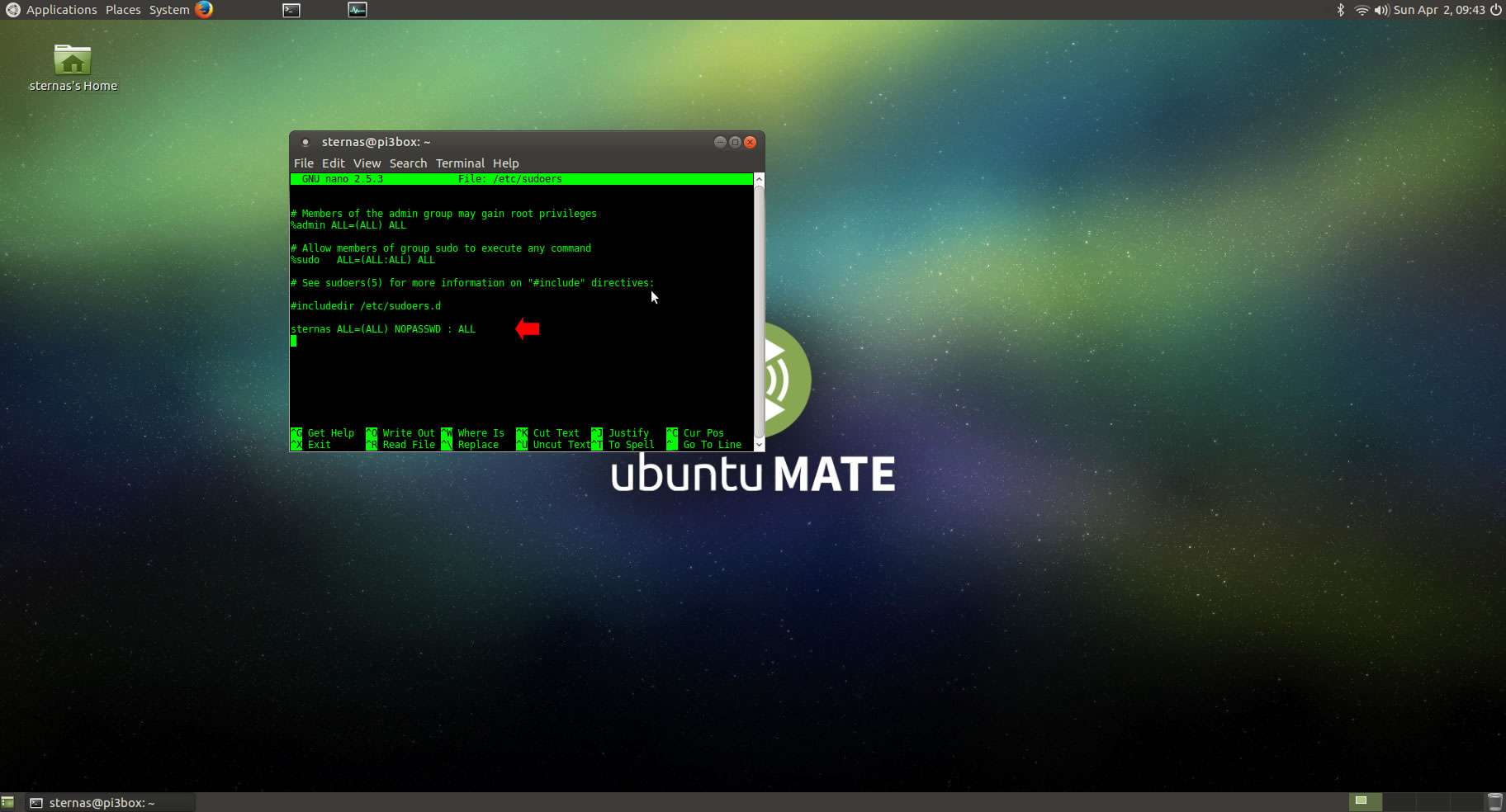This screenshot has width=1506, height=812.
Task: Click the 'Write Out' nano shortcut
Action: [408, 433]
